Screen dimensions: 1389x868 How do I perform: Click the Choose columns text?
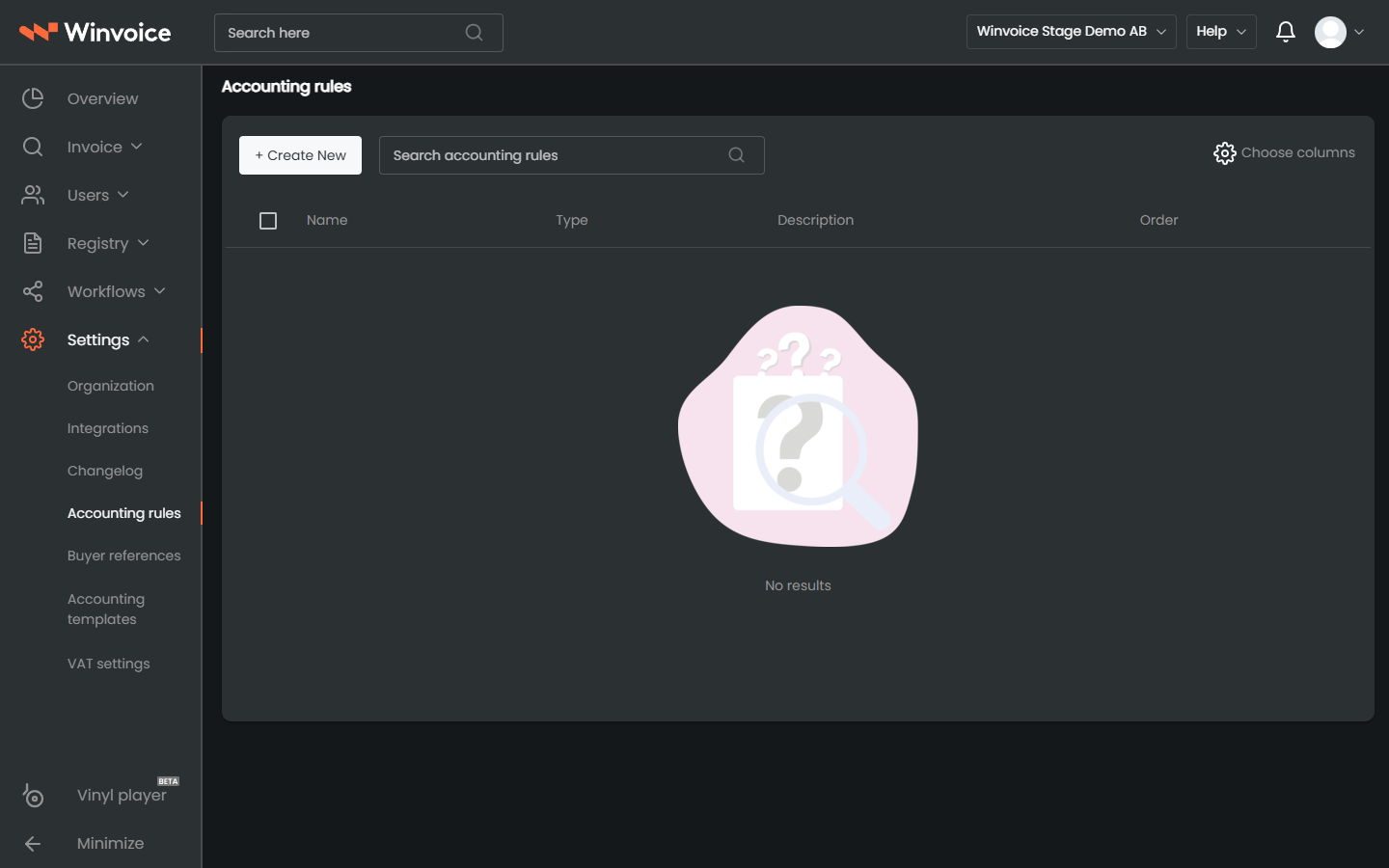point(1297,152)
